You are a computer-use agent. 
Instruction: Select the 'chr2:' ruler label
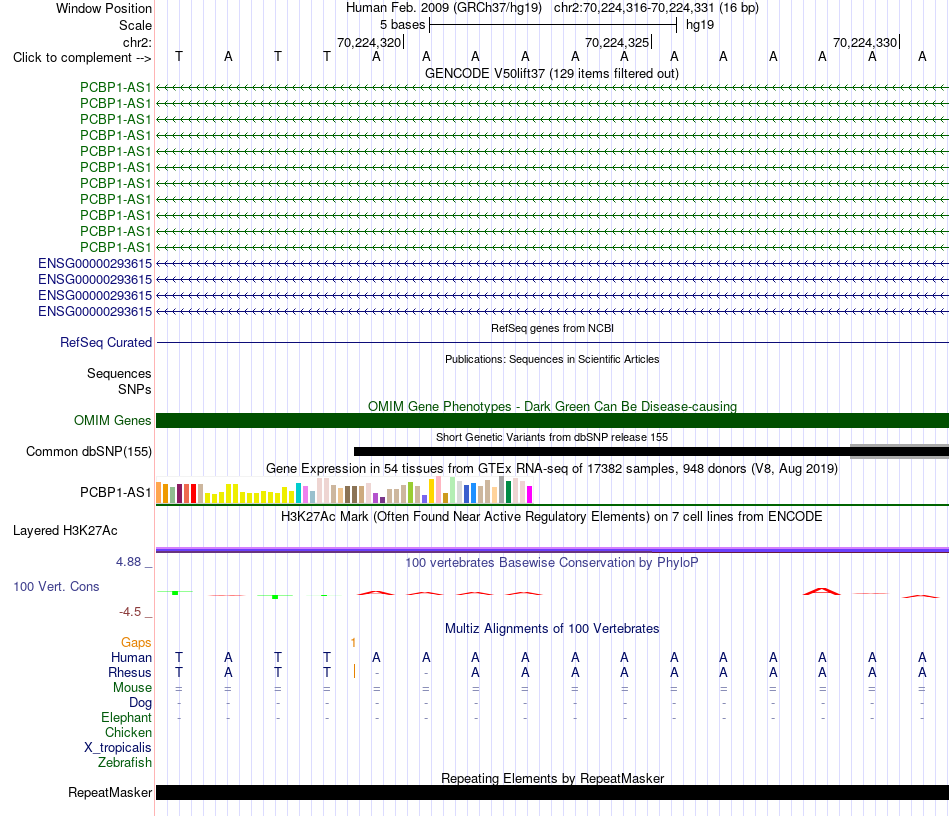(137, 42)
